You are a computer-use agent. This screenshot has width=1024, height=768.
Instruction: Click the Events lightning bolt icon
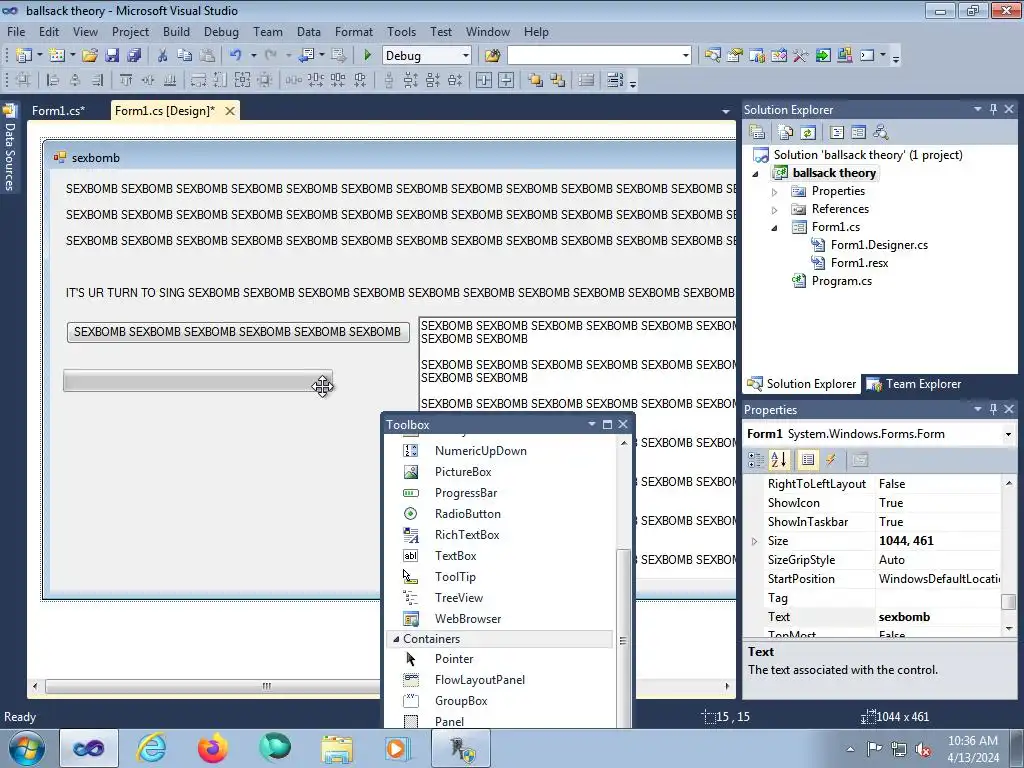click(831, 460)
